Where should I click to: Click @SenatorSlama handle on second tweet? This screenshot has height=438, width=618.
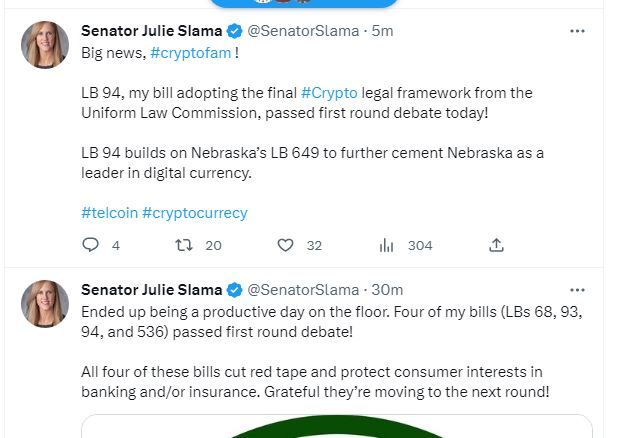pos(302,290)
